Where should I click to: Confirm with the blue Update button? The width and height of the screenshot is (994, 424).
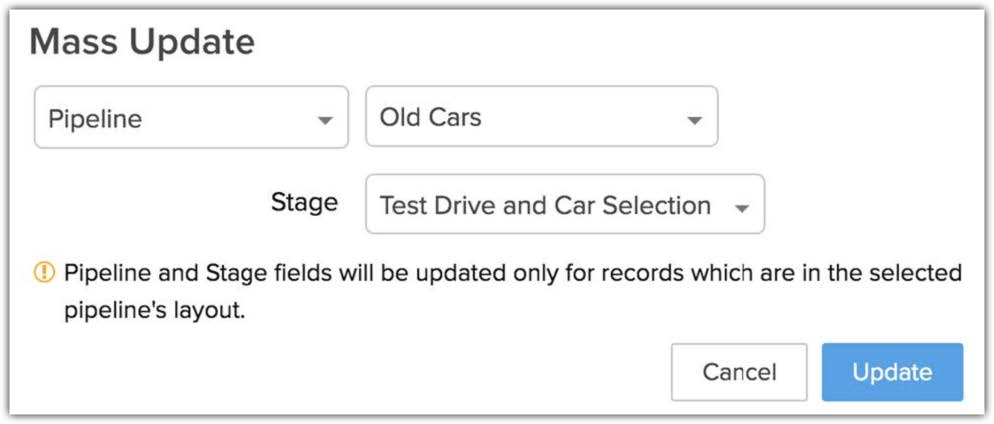[892, 372]
